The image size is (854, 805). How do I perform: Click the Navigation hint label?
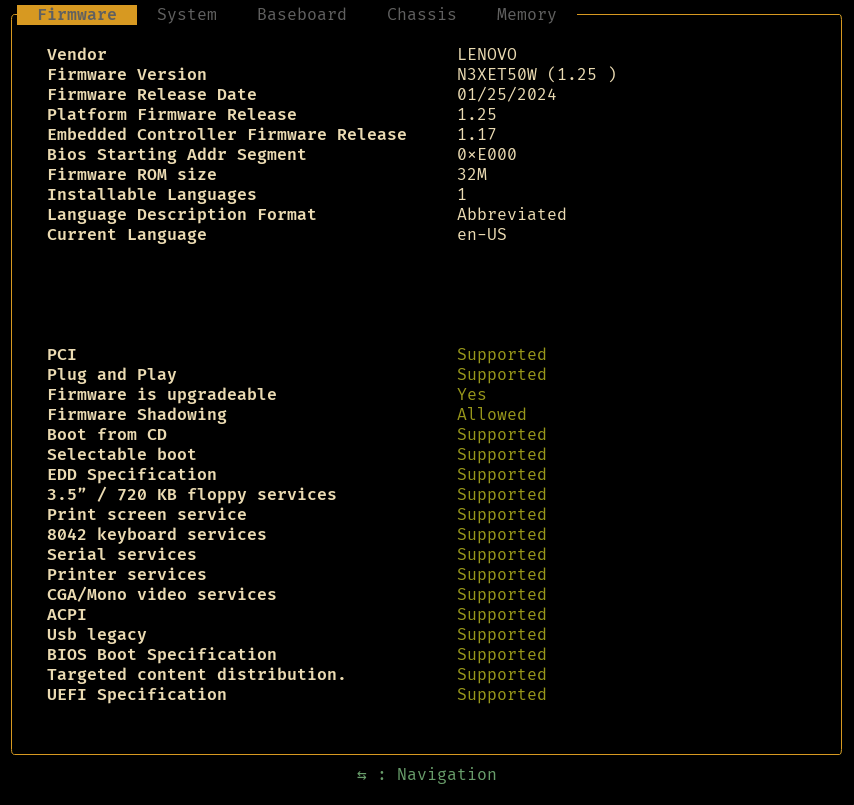[x=446, y=775]
